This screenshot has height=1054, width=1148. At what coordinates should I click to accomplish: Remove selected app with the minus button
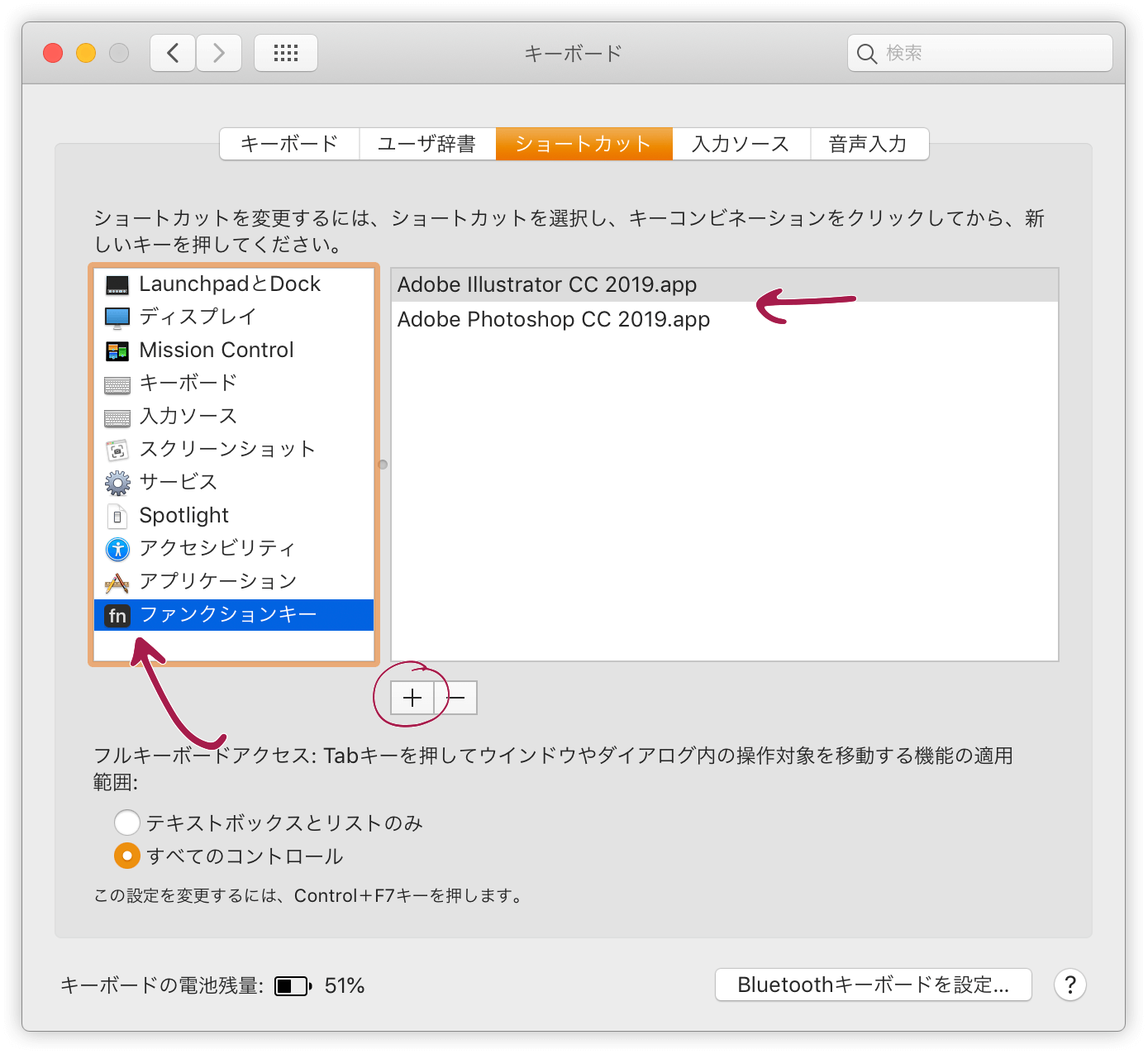[455, 699]
